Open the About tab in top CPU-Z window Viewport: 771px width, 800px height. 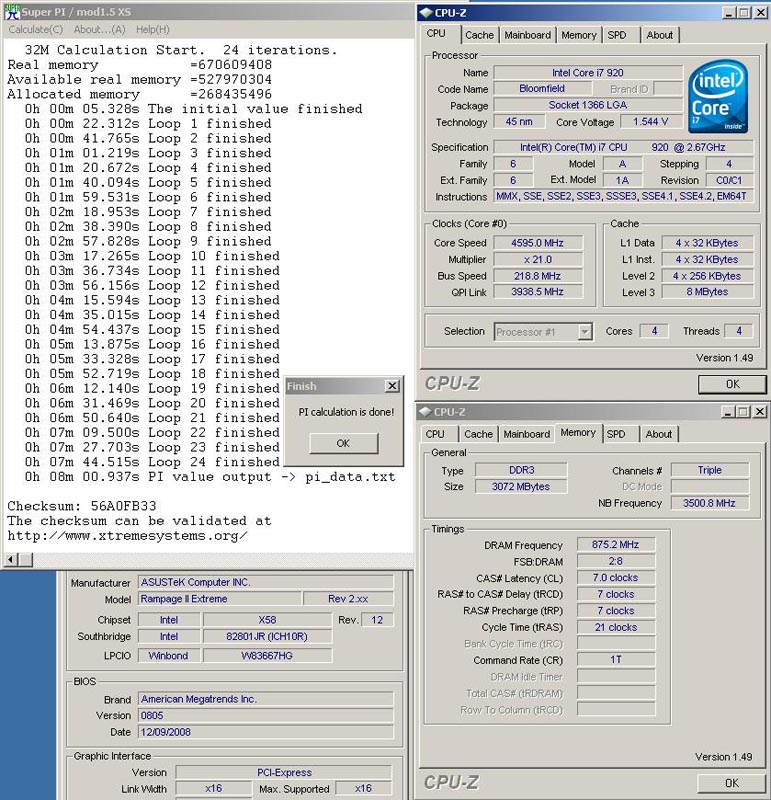[x=660, y=35]
